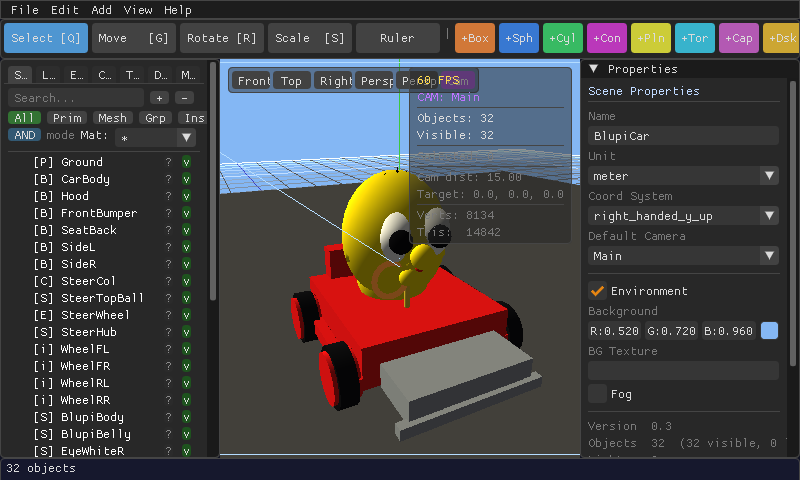800x480 pixels.
Task: Add a capsule with +Cap button
Action: [x=739, y=38]
